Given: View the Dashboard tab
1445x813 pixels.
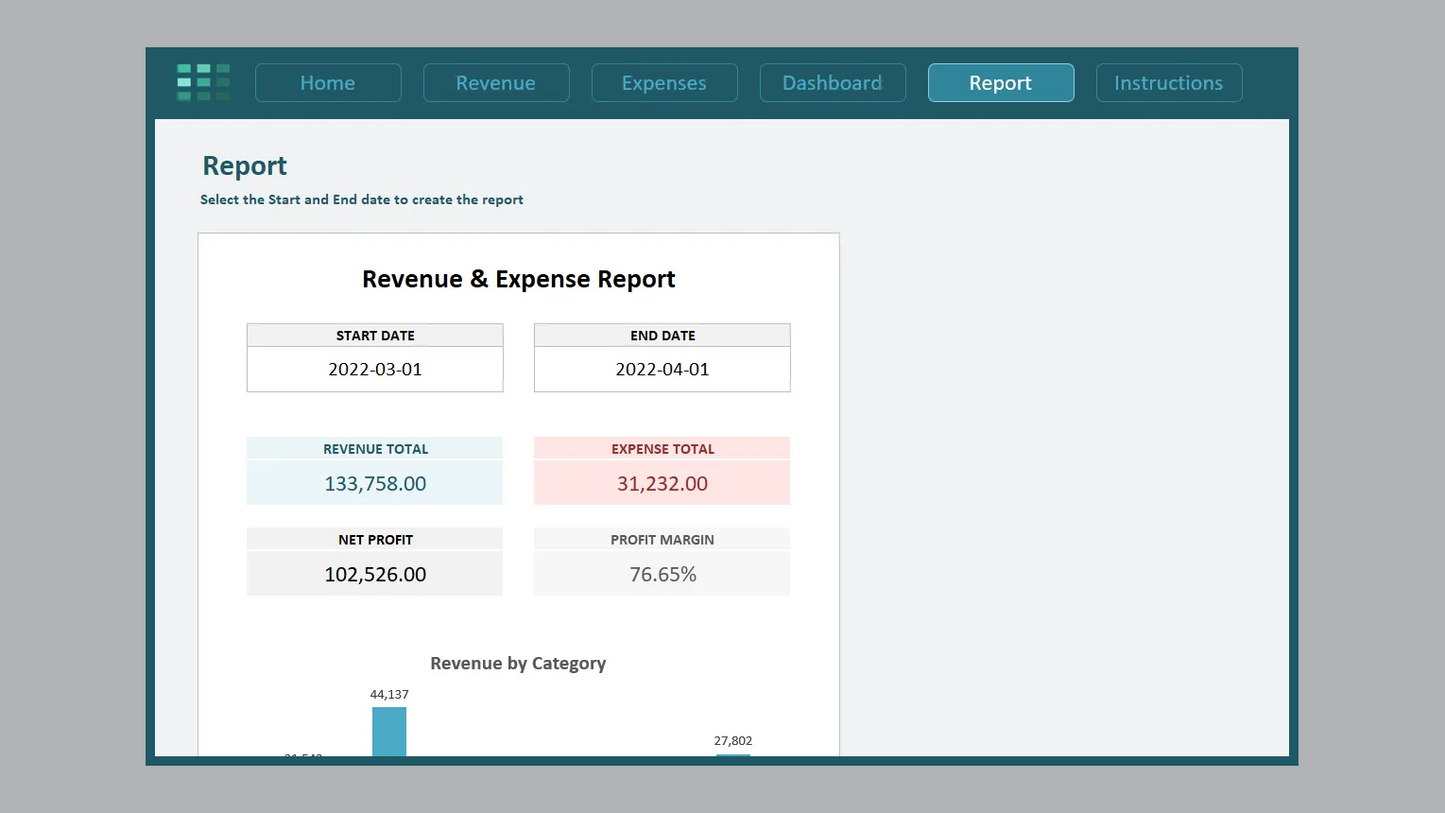Looking at the screenshot, I should [832, 82].
